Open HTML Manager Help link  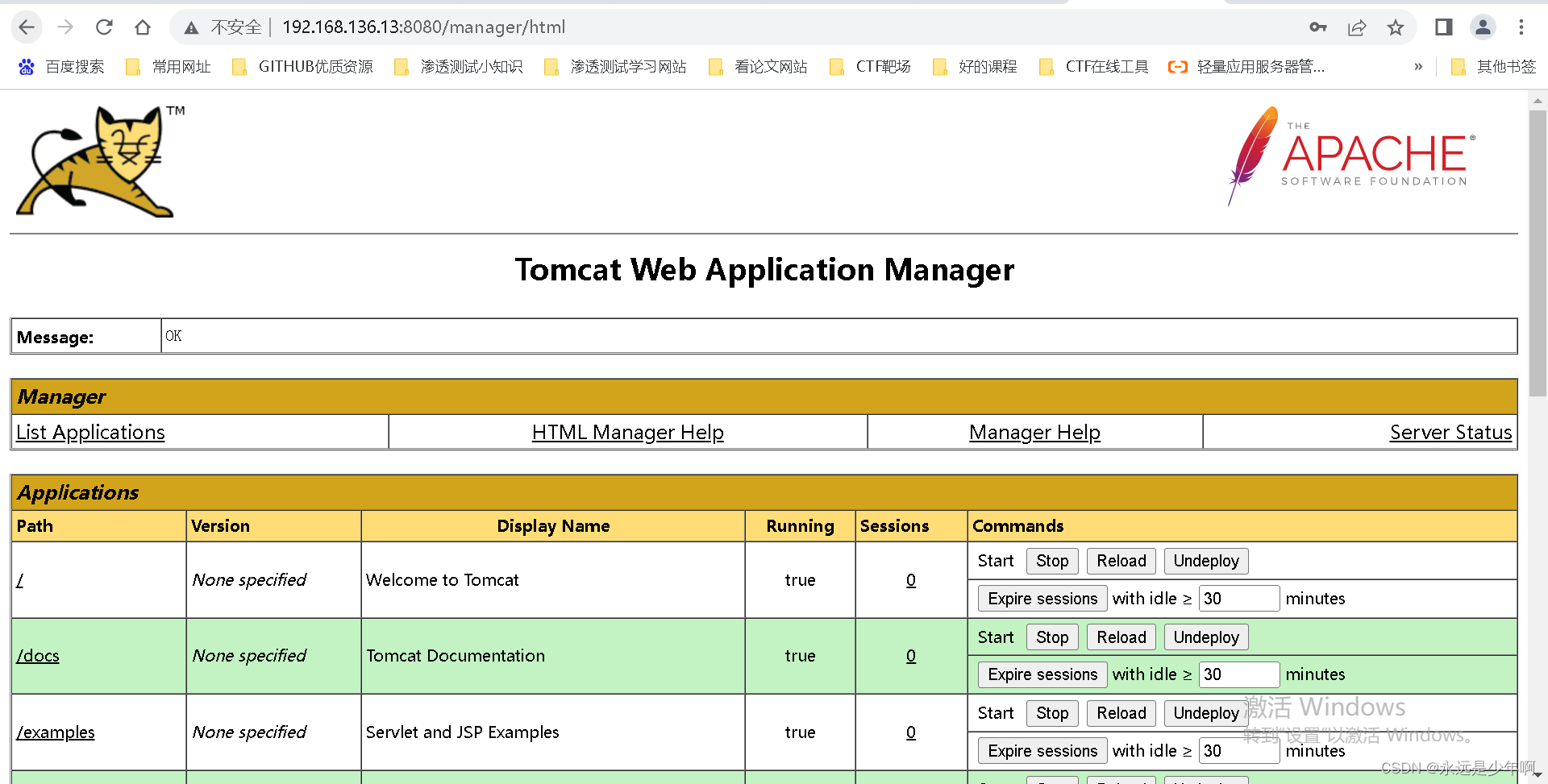(x=628, y=433)
